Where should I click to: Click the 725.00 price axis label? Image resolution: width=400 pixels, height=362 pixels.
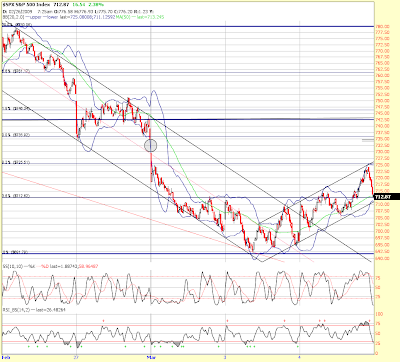coord(383,165)
